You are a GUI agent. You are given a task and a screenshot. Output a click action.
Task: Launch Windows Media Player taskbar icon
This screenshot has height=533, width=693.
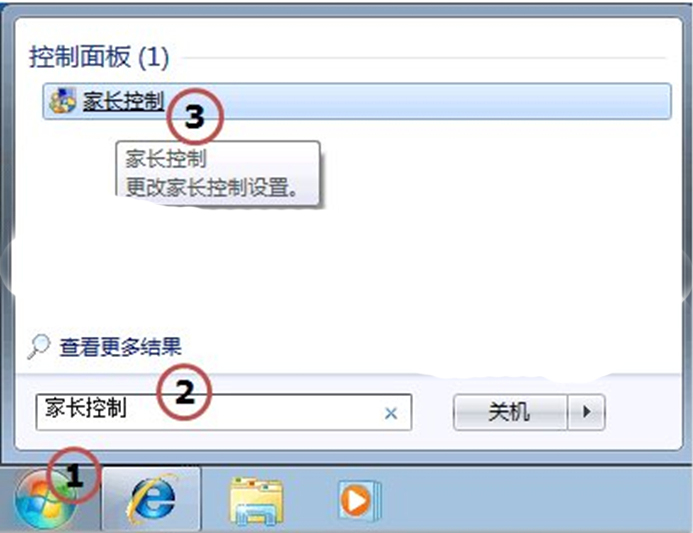coord(358,500)
